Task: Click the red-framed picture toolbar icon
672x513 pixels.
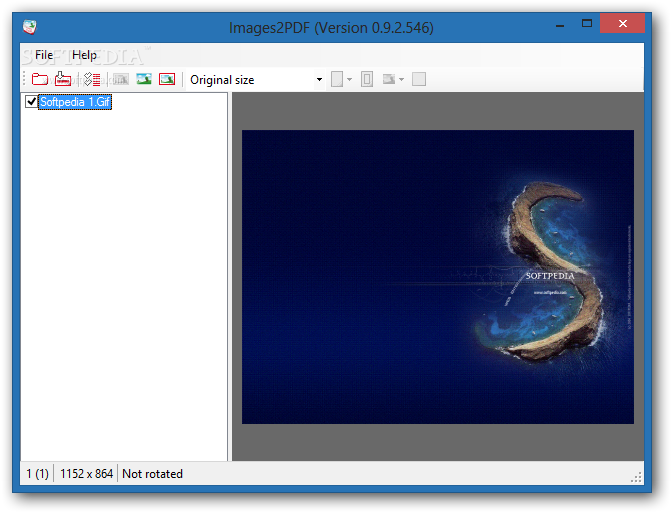Action: [x=167, y=79]
